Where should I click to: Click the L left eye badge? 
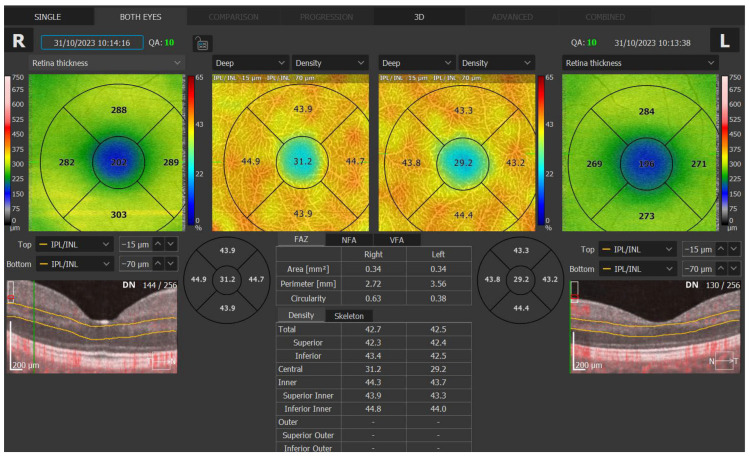725,41
